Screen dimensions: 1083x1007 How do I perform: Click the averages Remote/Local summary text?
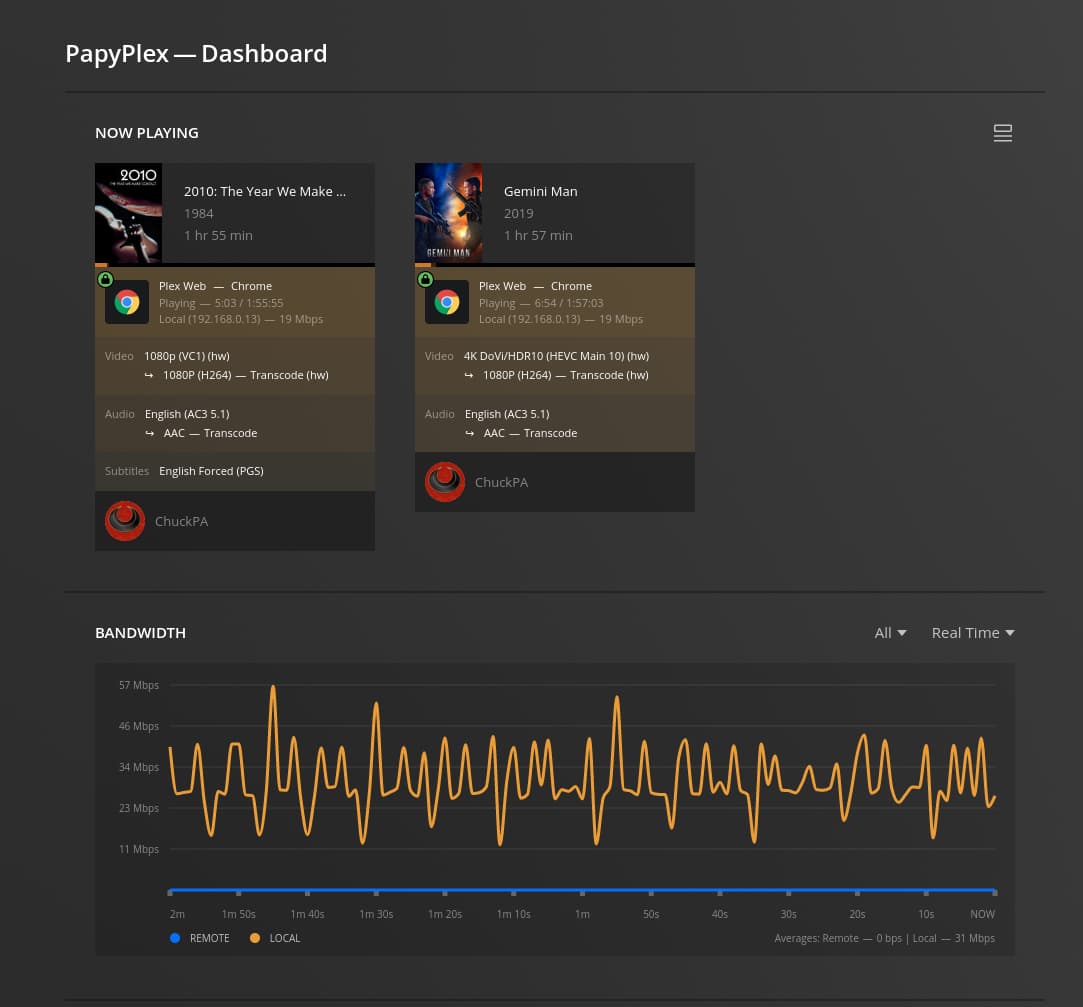(884, 938)
